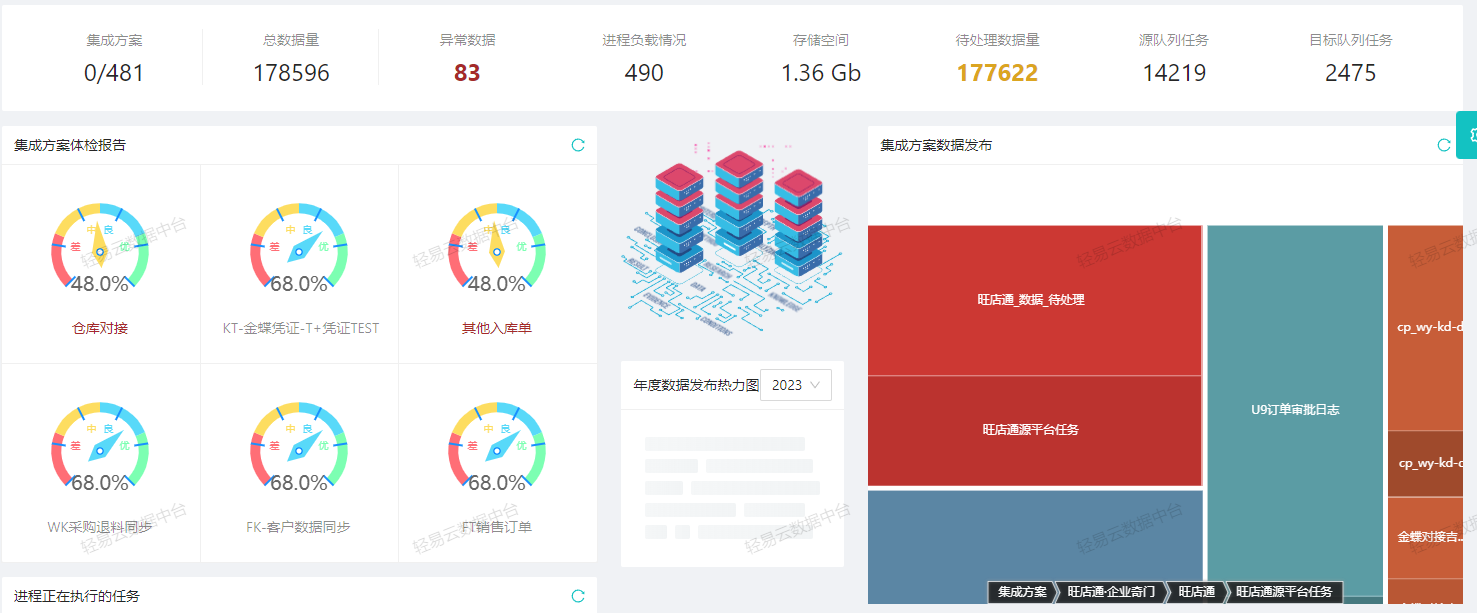The height and width of the screenshot is (613, 1477).
Task: Click the 总数据量 value 178596
Action: [x=291, y=73]
